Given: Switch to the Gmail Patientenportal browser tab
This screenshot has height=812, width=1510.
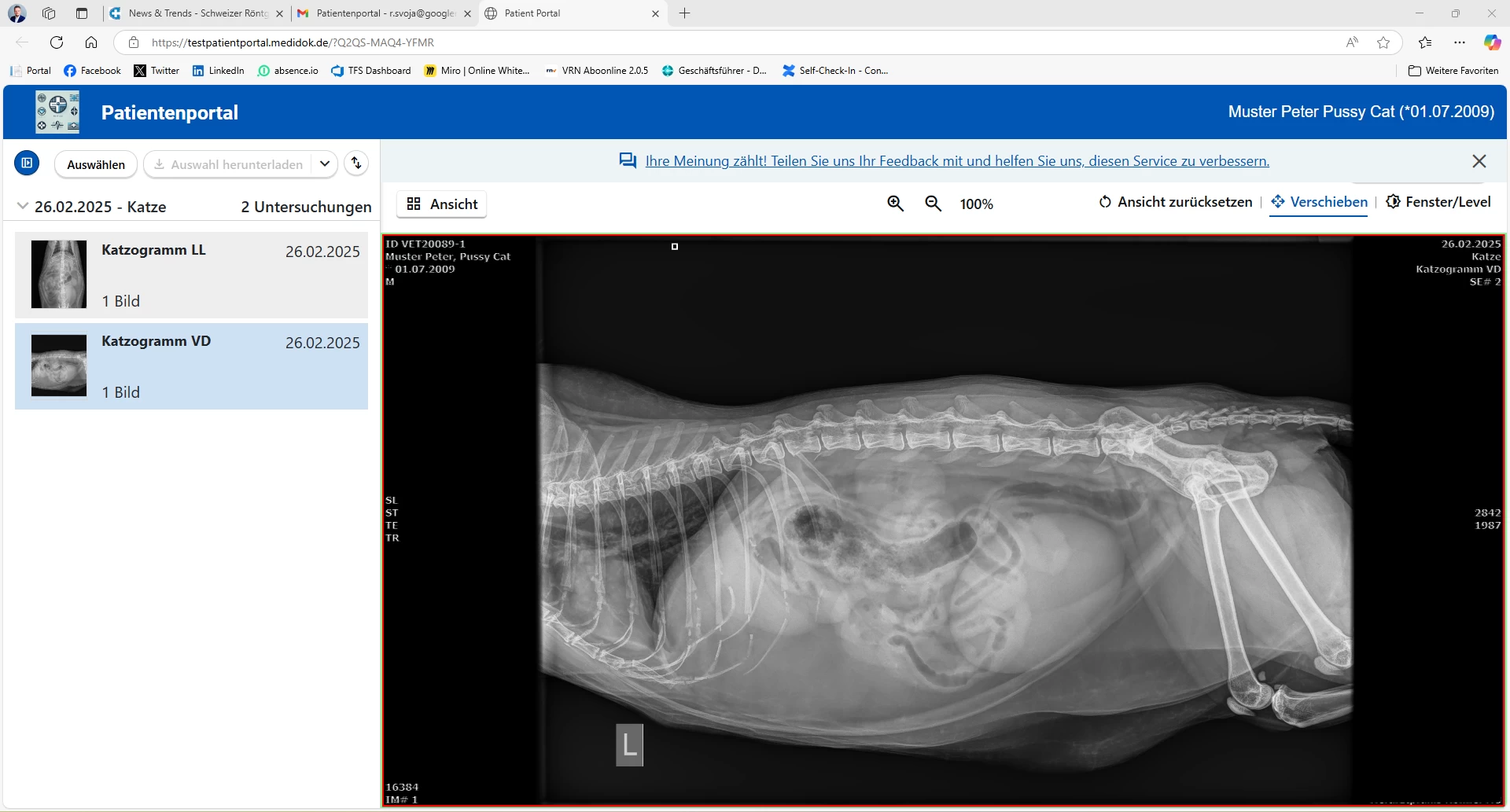Looking at the screenshot, I should (x=385, y=13).
